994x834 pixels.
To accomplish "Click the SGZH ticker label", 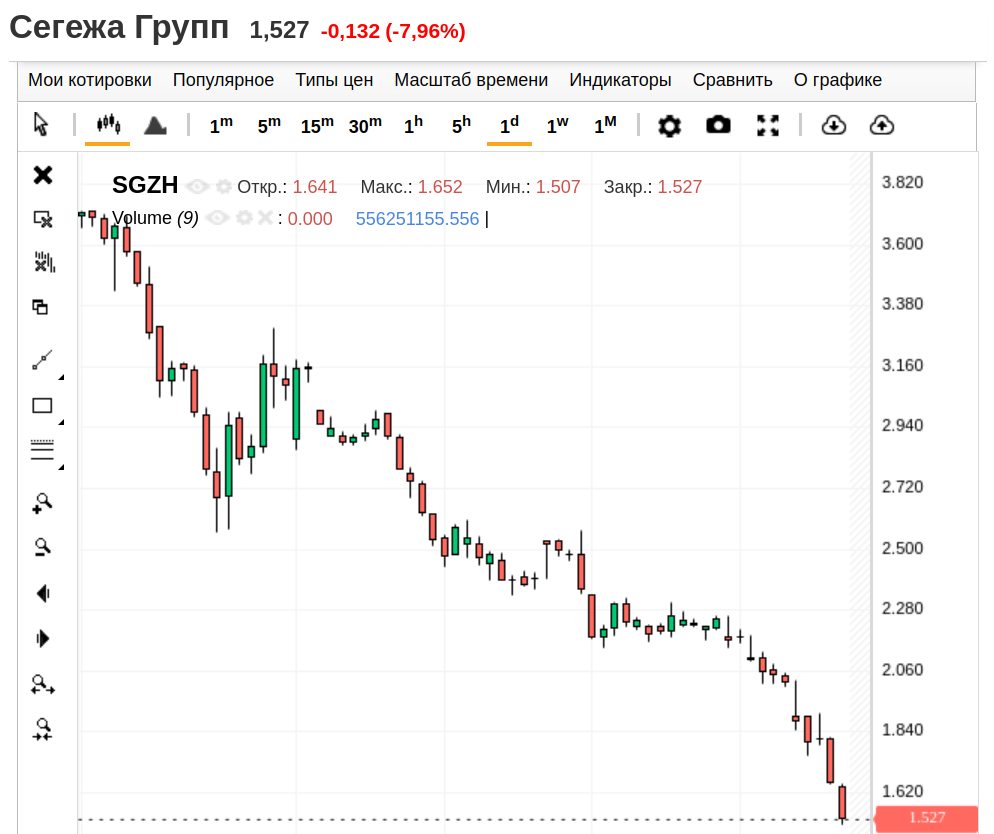I will pos(145,185).
